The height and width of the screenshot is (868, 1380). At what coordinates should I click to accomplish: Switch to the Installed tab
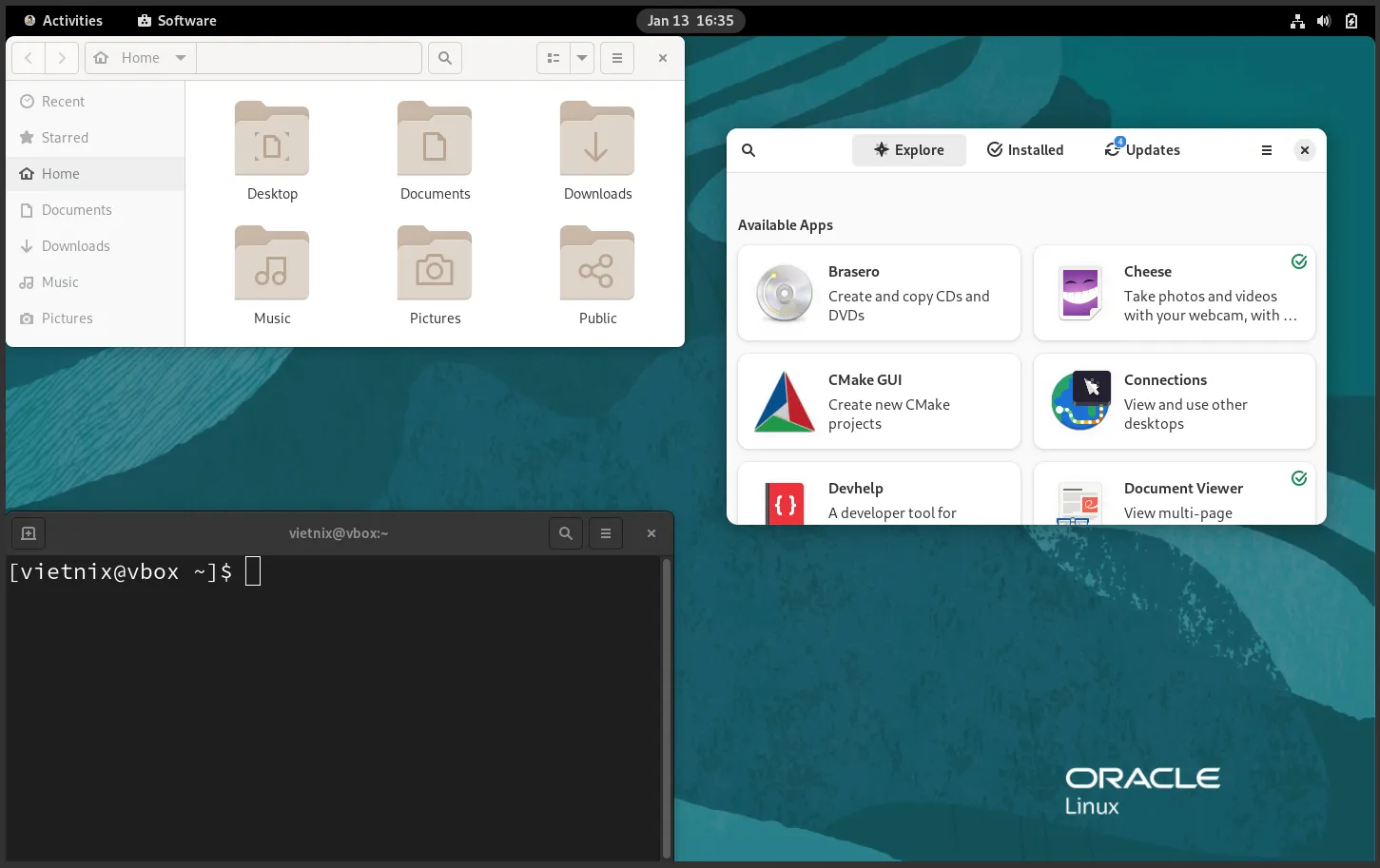pyautogui.click(x=1024, y=149)
